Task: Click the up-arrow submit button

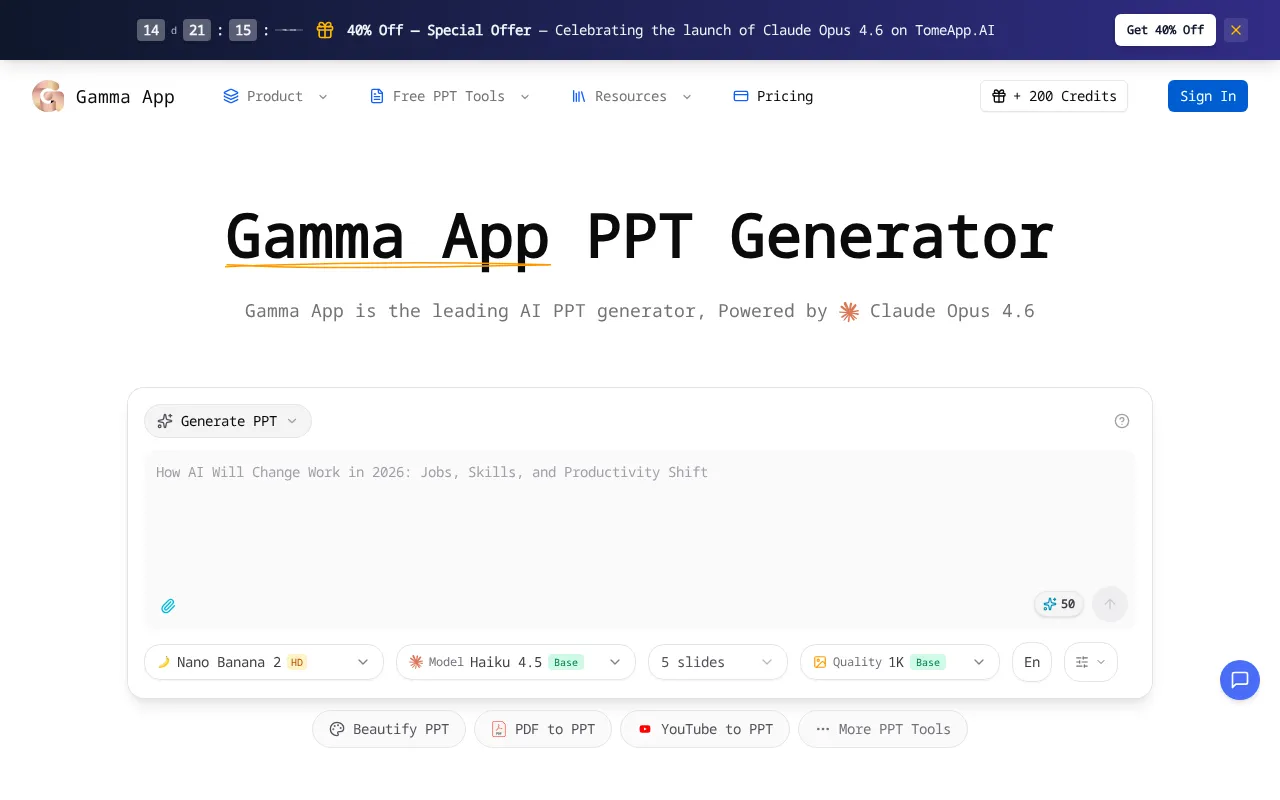Action: click(x=1110, y=604)
